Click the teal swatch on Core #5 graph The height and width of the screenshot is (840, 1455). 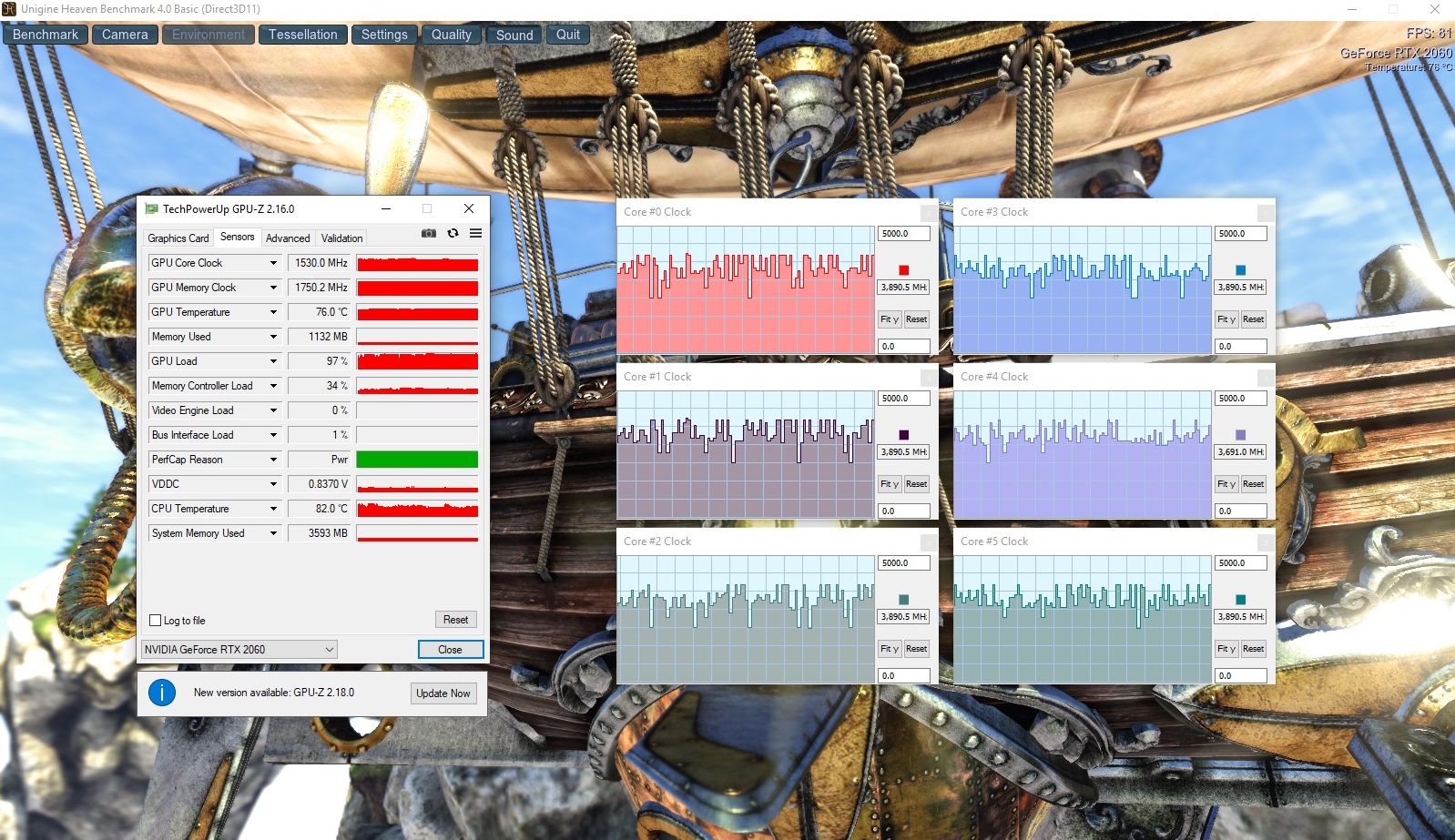pos(1240,600)
